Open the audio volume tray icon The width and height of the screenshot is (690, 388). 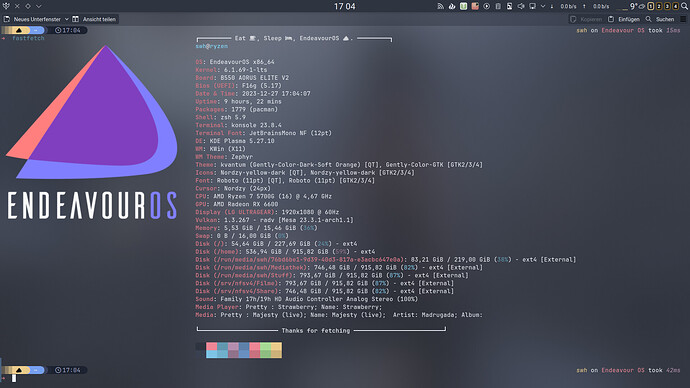point(521,6)
